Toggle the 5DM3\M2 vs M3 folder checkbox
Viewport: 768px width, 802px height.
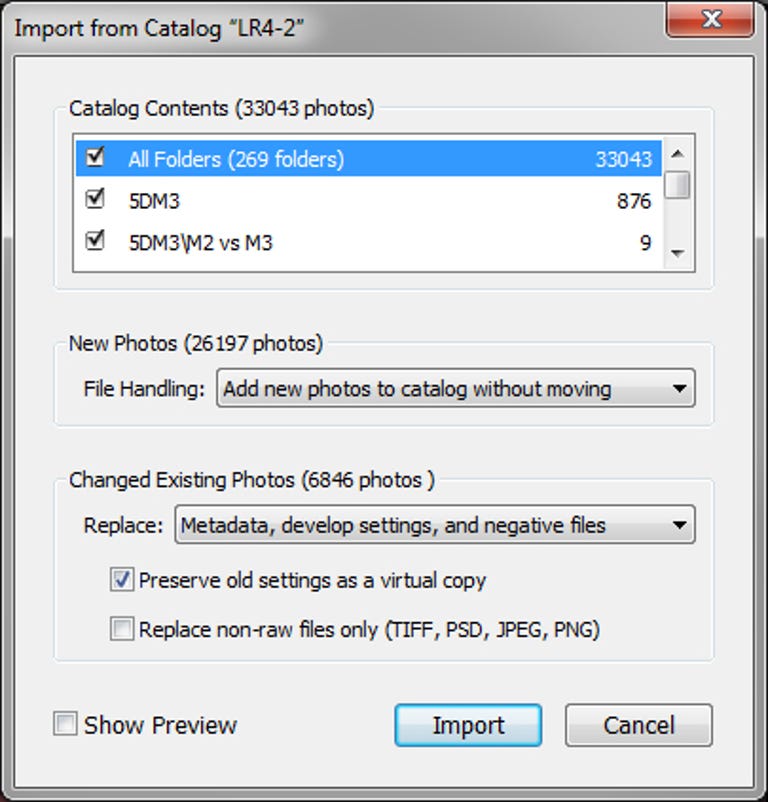pyautogui.click(x=95, y=241)
